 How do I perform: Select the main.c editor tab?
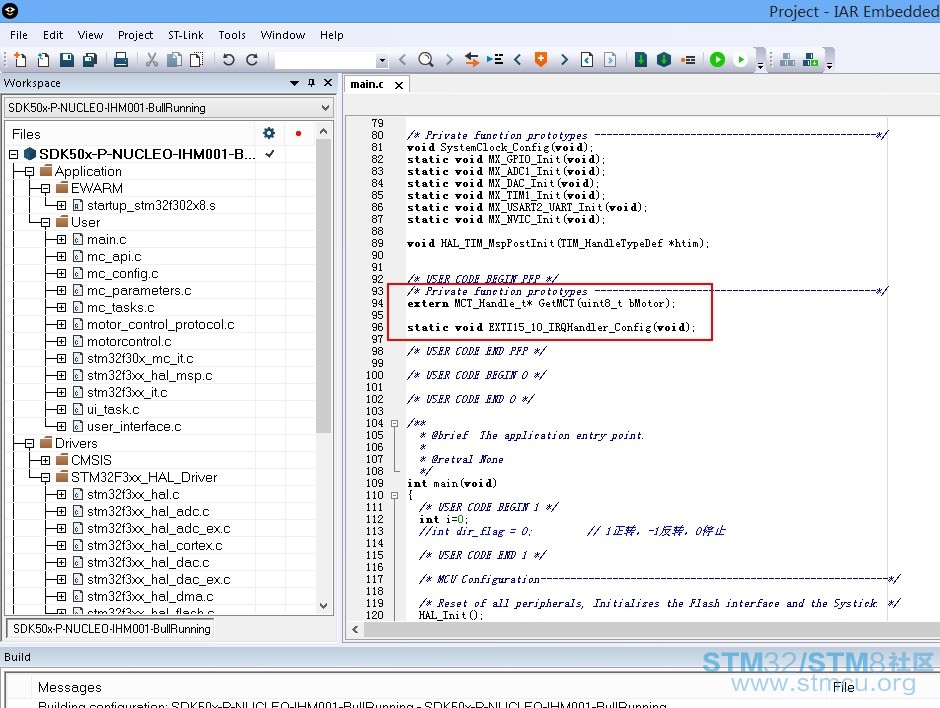(367, 85)
